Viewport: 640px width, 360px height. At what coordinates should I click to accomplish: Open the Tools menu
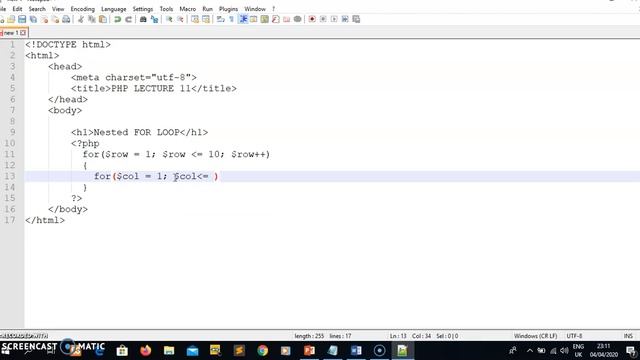pos(166,9)
